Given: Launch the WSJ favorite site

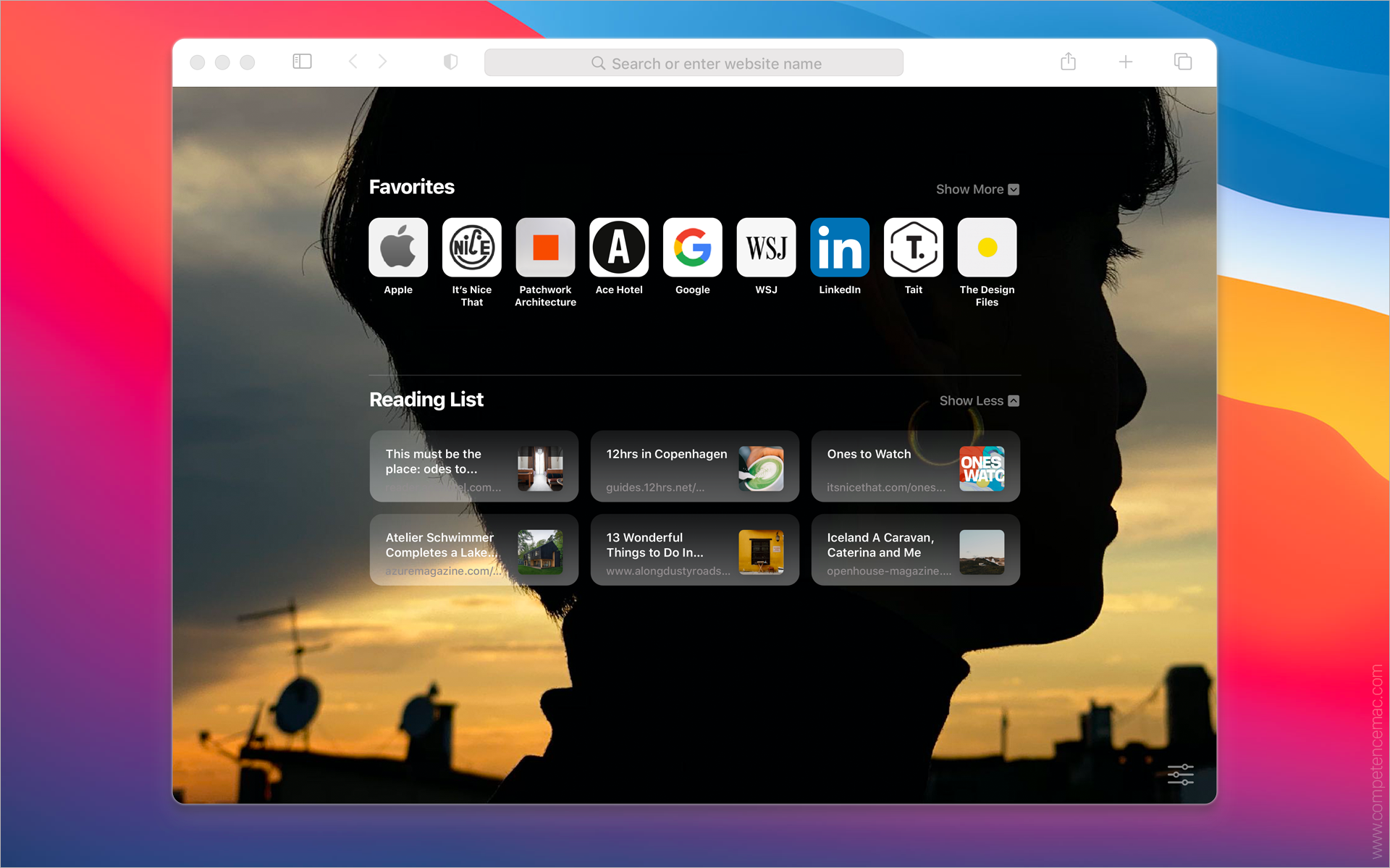Looking at the screenshot, I should click(x=766, y=248).
